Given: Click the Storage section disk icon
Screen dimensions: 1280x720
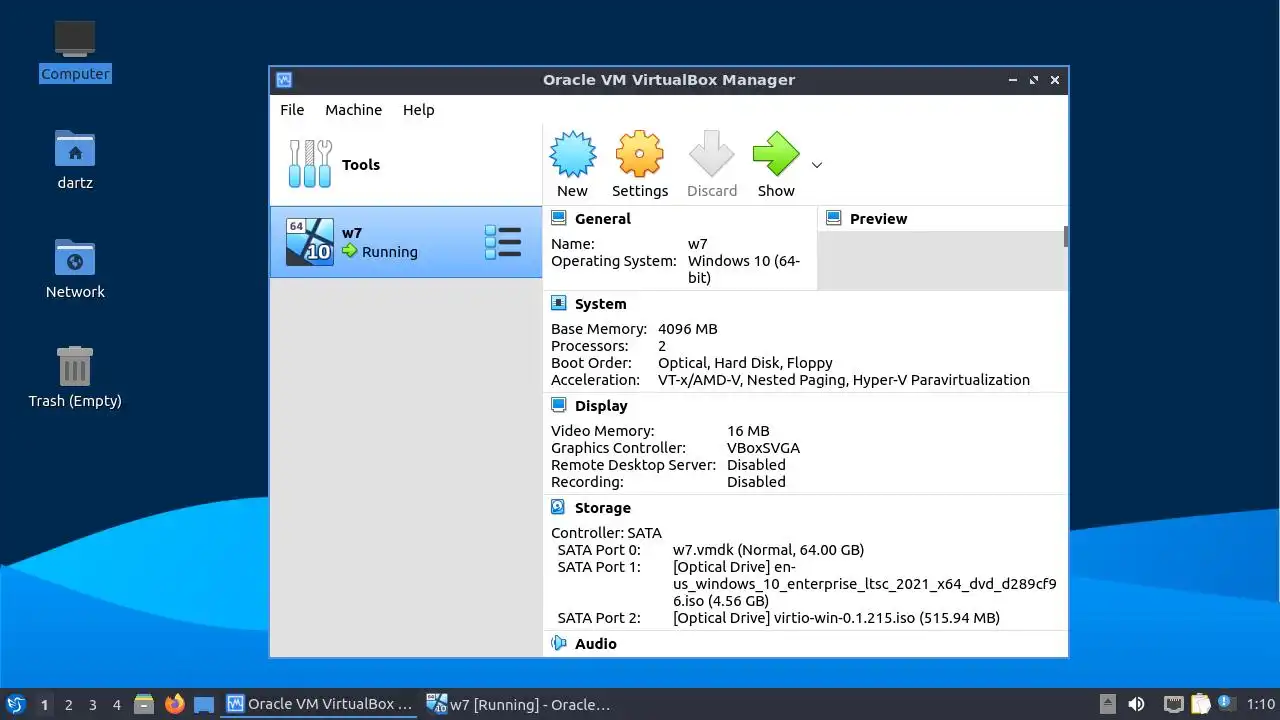Looking at the screenshot, I should 559,507.
